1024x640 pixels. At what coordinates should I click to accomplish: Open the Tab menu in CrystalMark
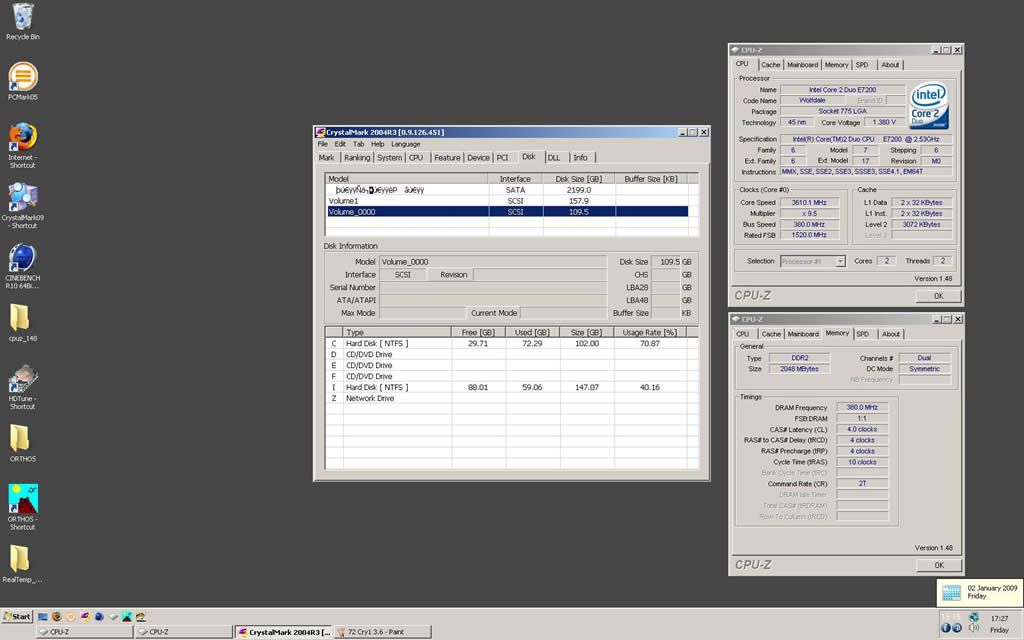click(x=359, y=144)
